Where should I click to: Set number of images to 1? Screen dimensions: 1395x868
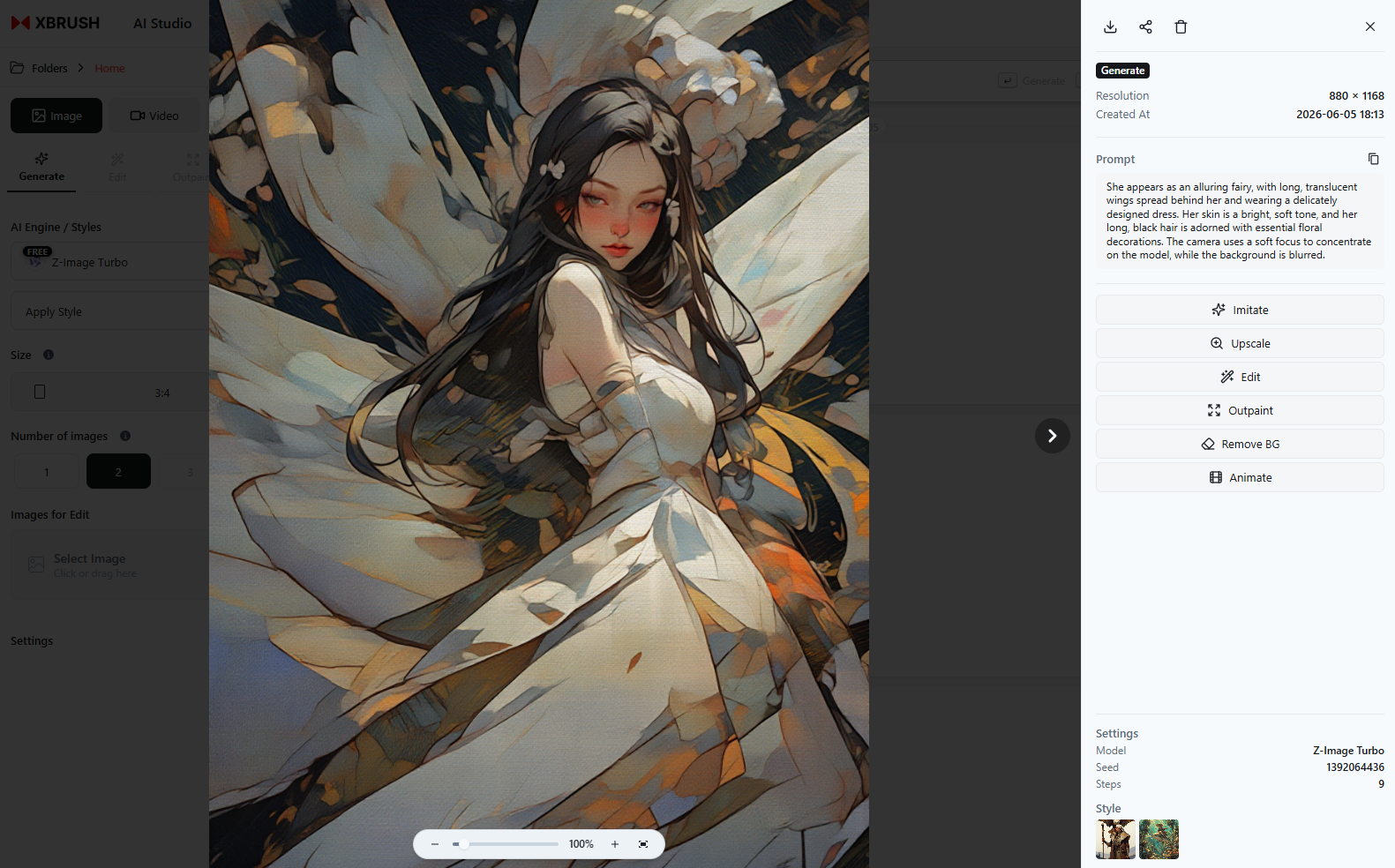47,472
